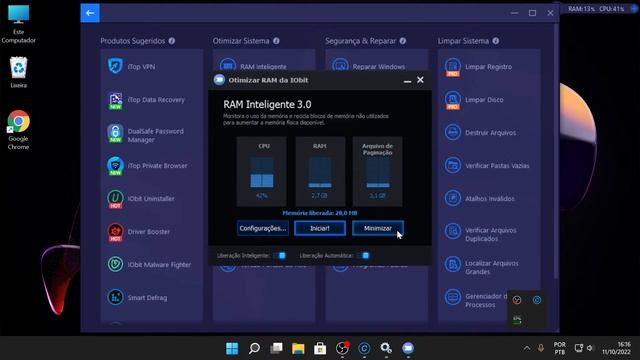Start RAM cleanup with Iniciar!
Viewport: 640px width, 360px height.
pyautogui.click(x=320, y=228)
